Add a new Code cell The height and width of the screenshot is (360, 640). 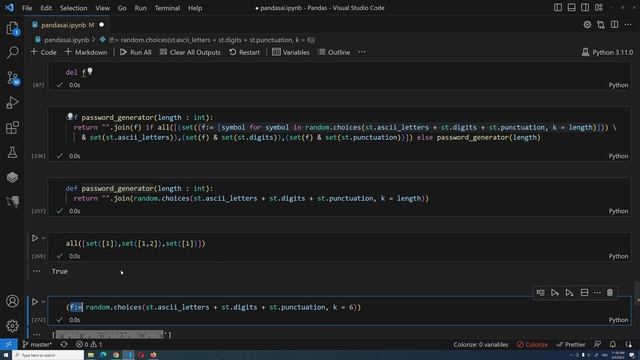pyautogui.click(x=43, y=52)
